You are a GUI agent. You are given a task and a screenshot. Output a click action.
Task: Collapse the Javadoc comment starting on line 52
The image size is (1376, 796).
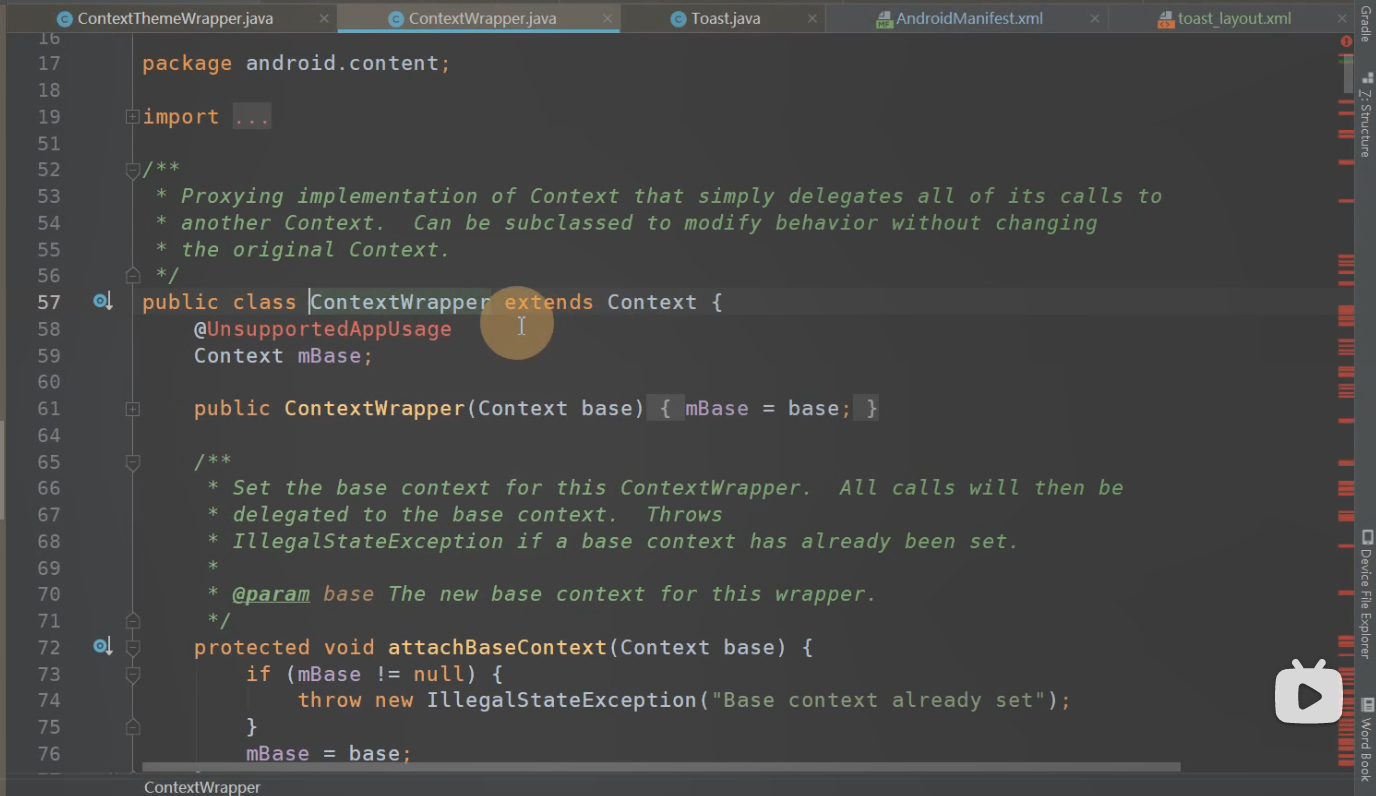[x=132, y=171]
